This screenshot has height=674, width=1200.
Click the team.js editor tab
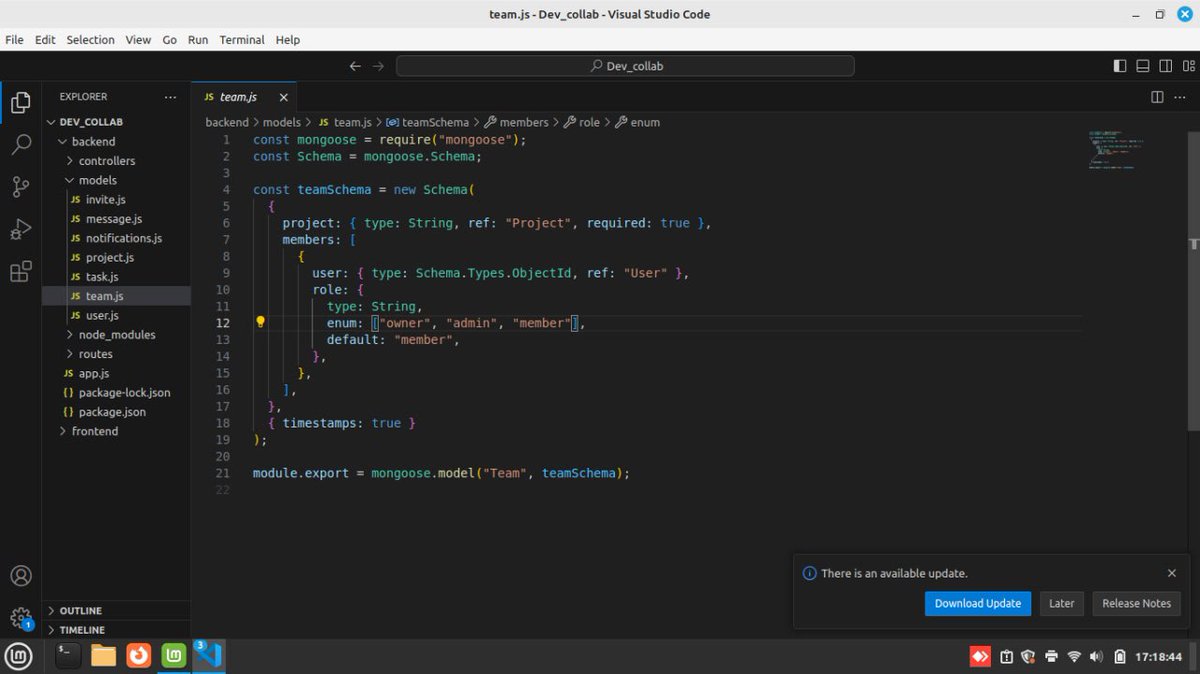(244, 97)
